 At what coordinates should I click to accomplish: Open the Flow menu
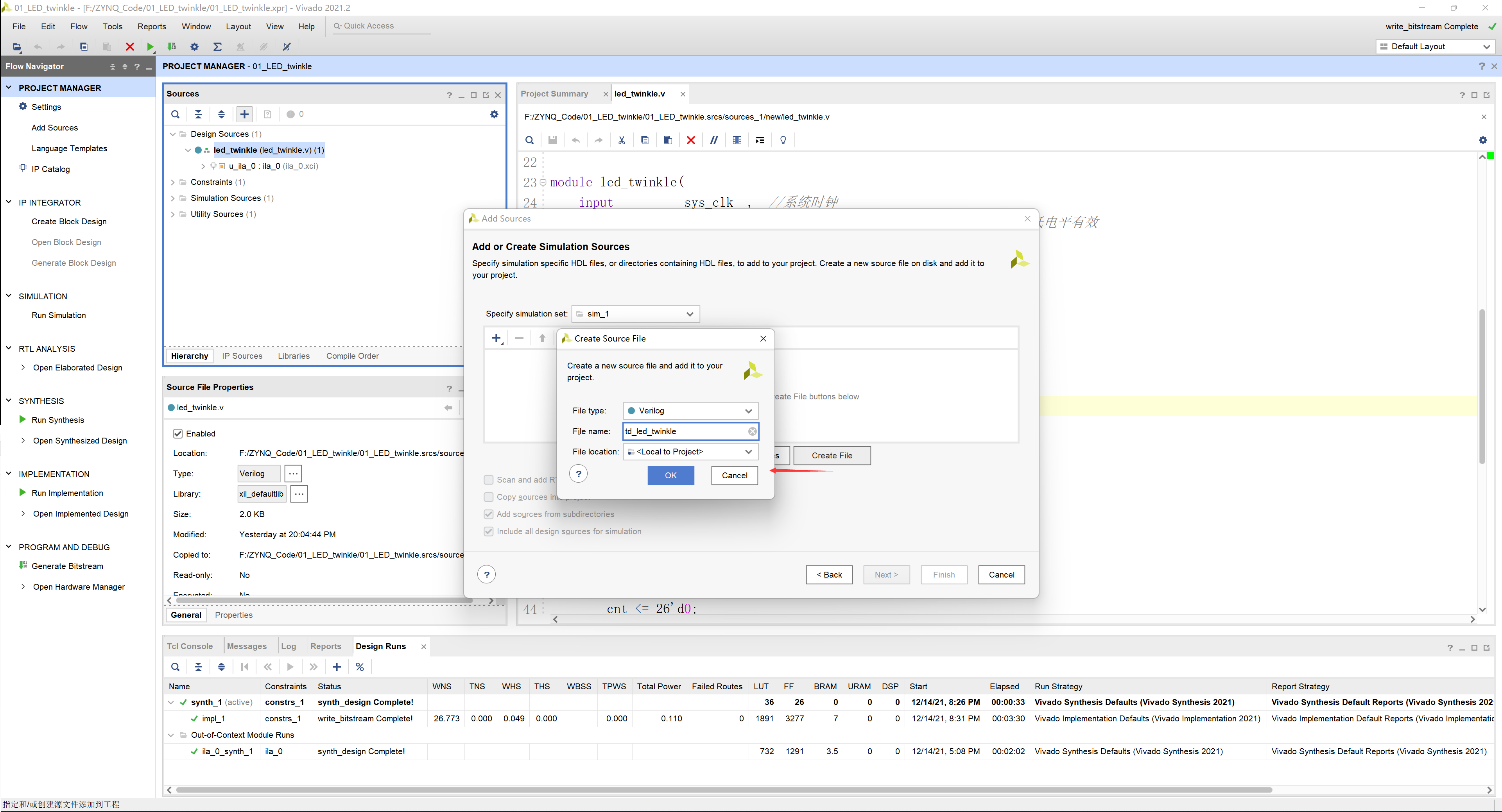tap(78, 27)
